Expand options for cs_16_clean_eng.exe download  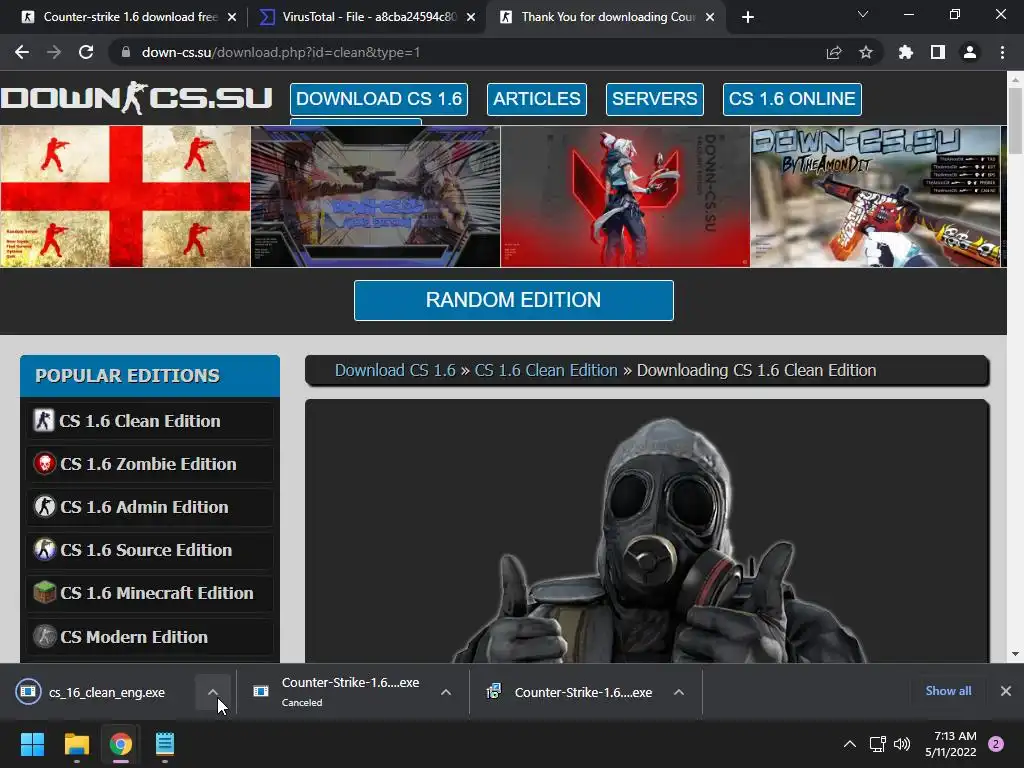tap(213, 692)
